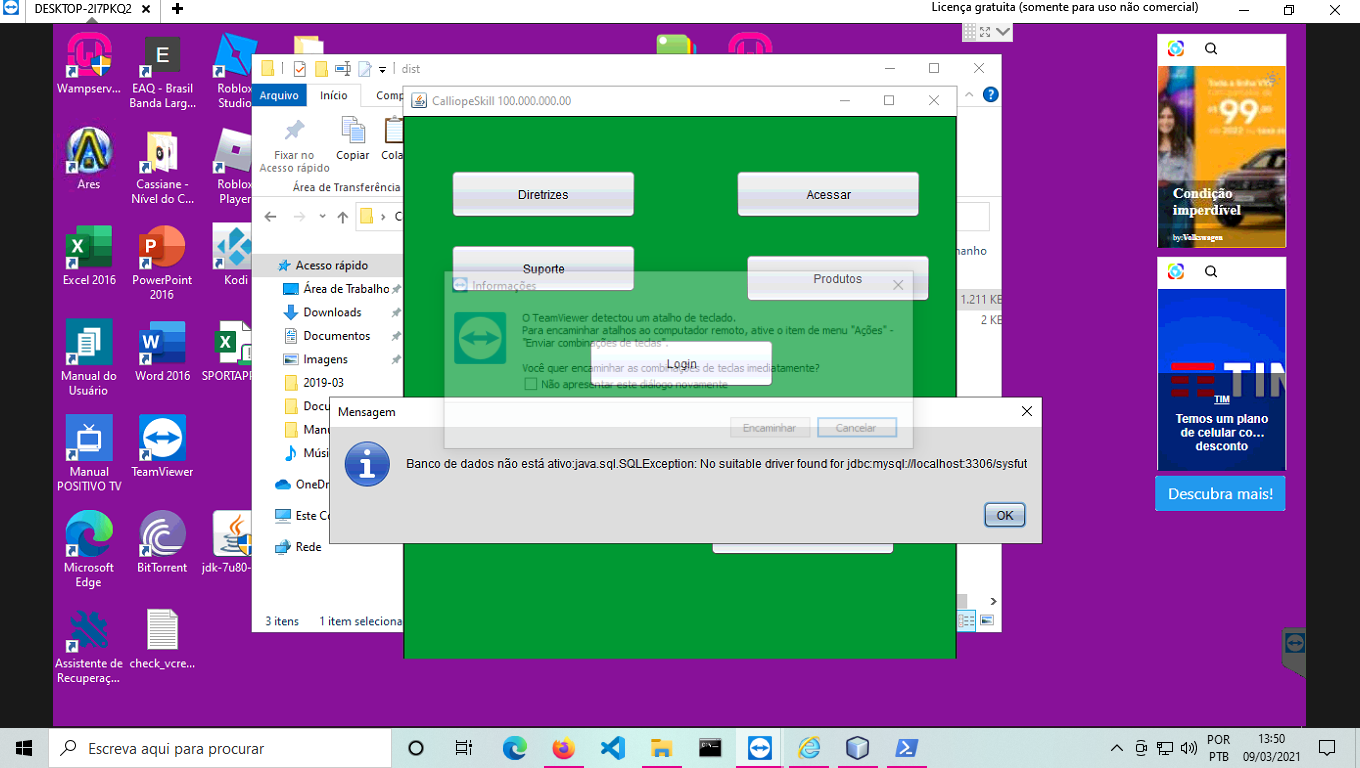This screenshot has height=768, width=1360.
Task: Click the Suporte button in CalliopeSkill
Action: (x=543, y=268)
